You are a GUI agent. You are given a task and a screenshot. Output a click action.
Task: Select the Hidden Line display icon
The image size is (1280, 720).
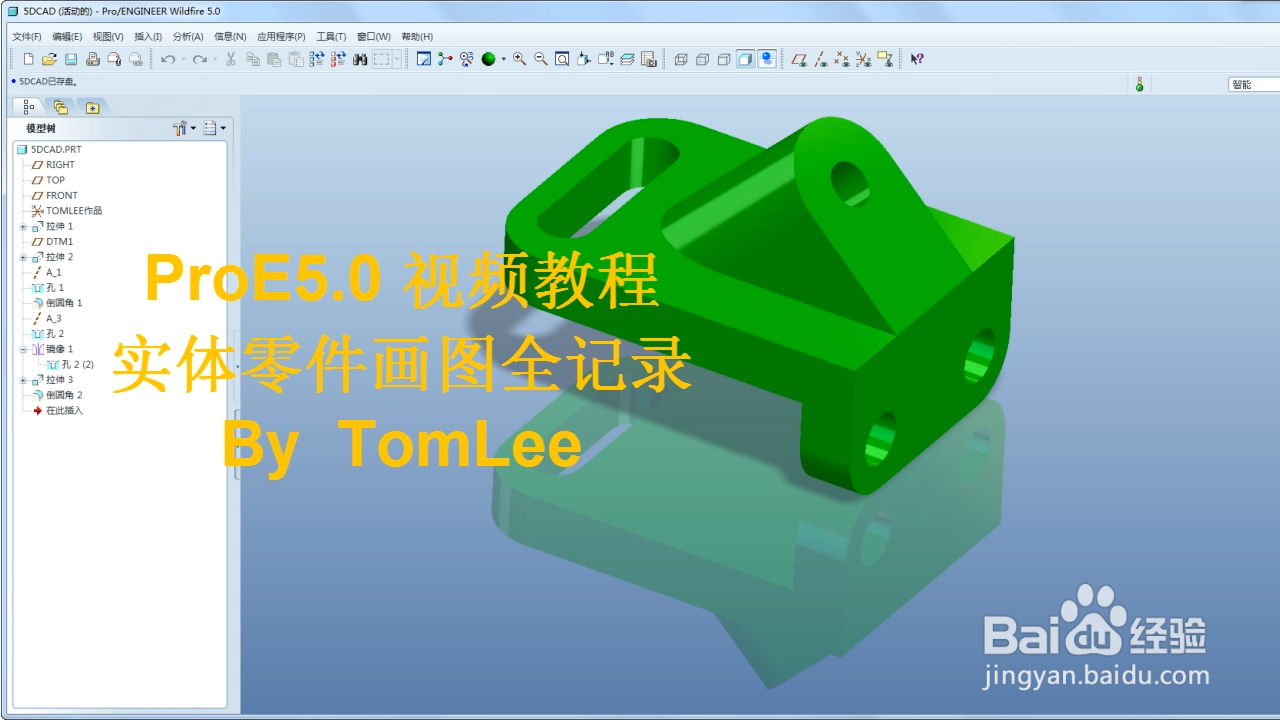click(702, 59)
